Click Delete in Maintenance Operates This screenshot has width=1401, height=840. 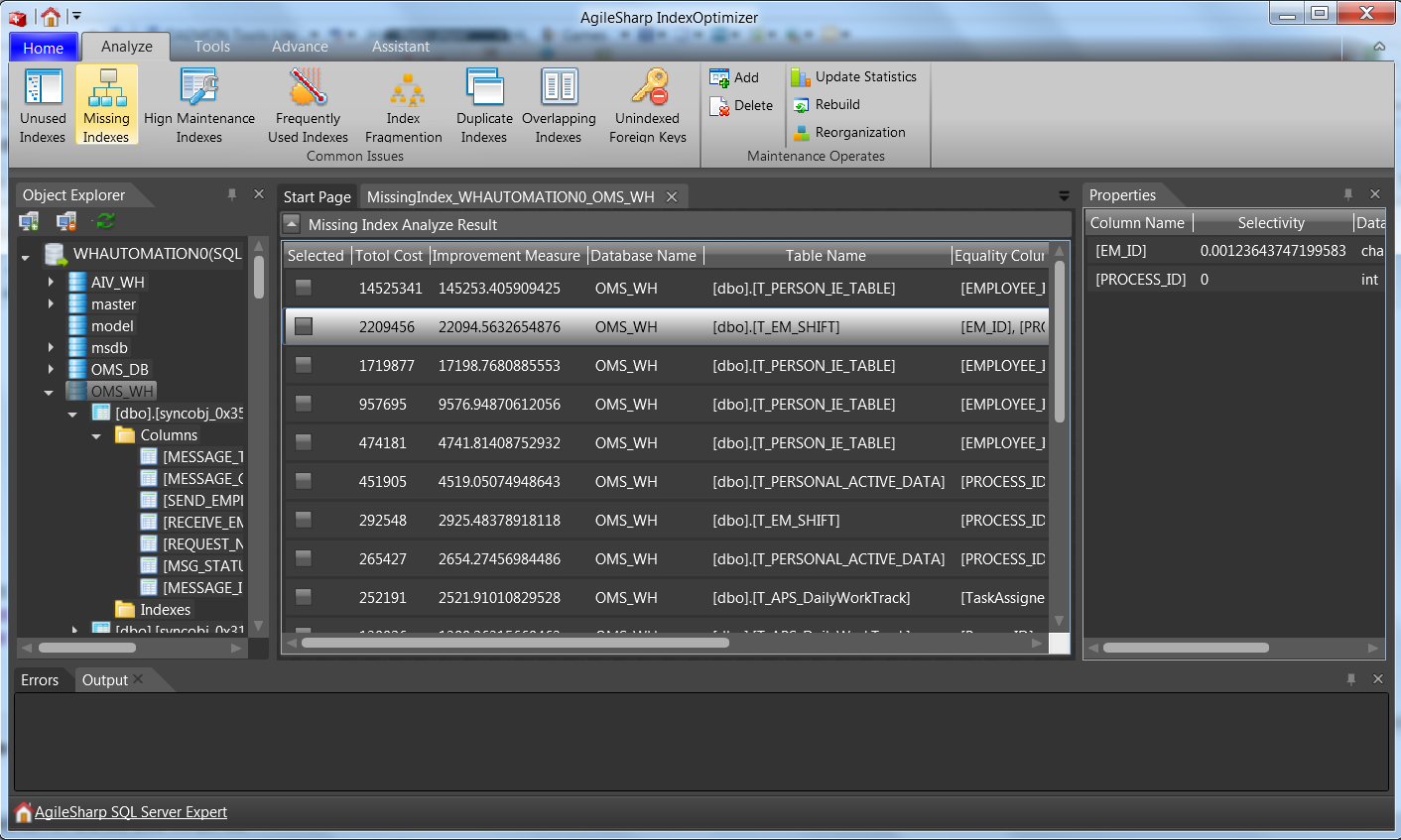pos(741,105)
